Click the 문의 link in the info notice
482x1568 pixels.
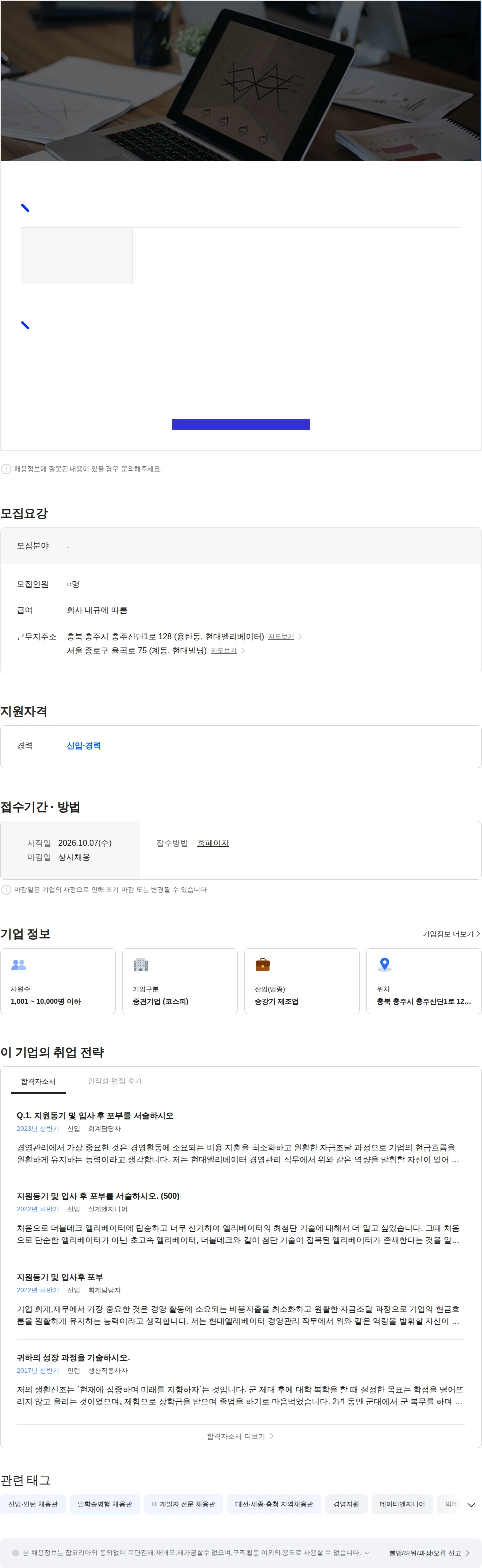[x=127, y=468]
